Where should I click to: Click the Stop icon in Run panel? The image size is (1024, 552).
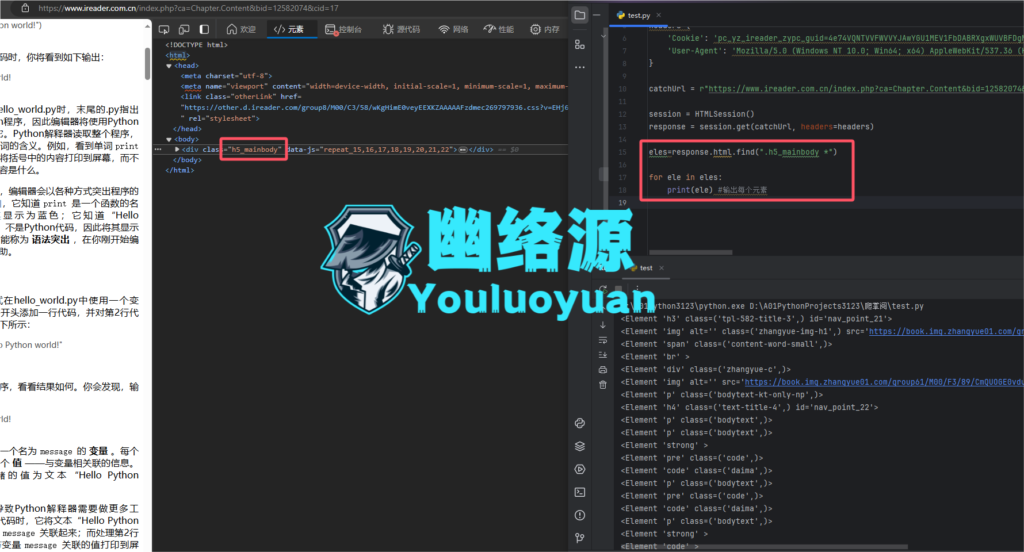click(618, 289)
